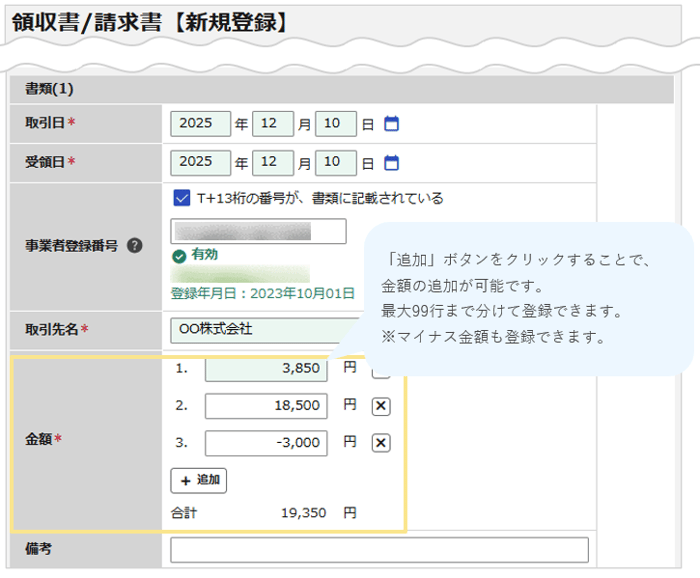700x578 pixels.
Task: Click the + 追加 button
Action: [x=199, y=481]
